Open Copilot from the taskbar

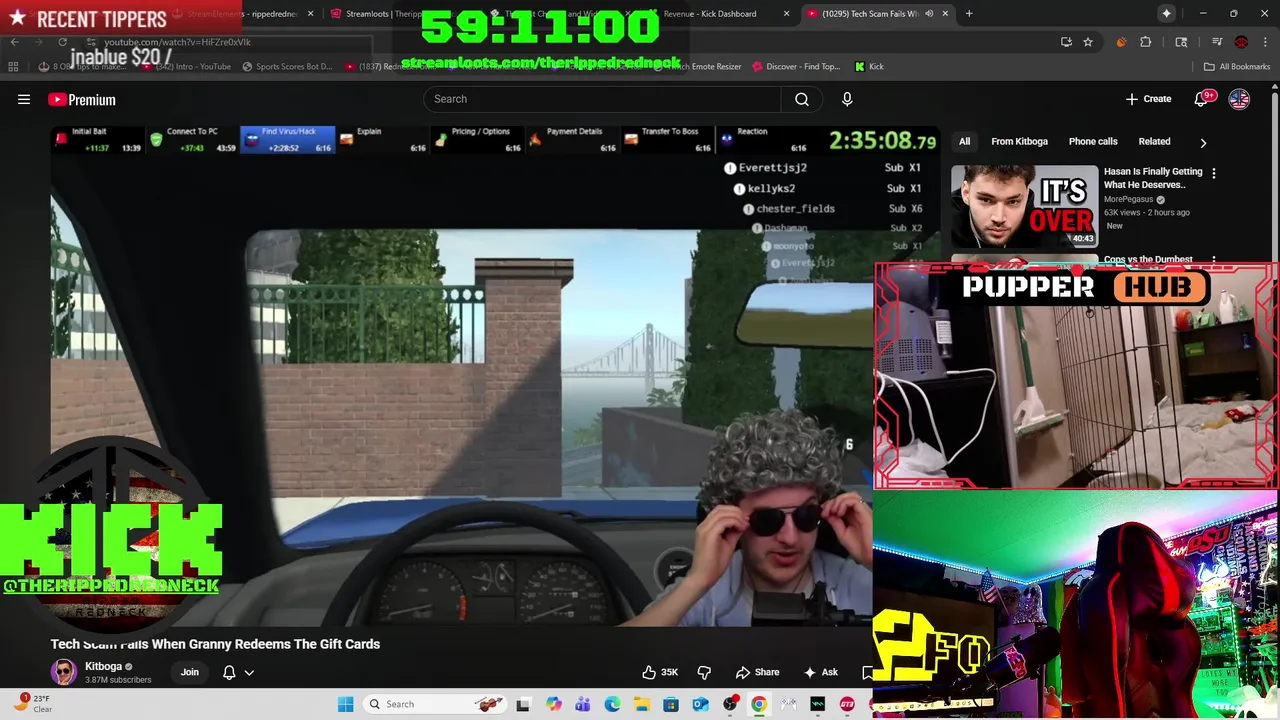[553, 704]
